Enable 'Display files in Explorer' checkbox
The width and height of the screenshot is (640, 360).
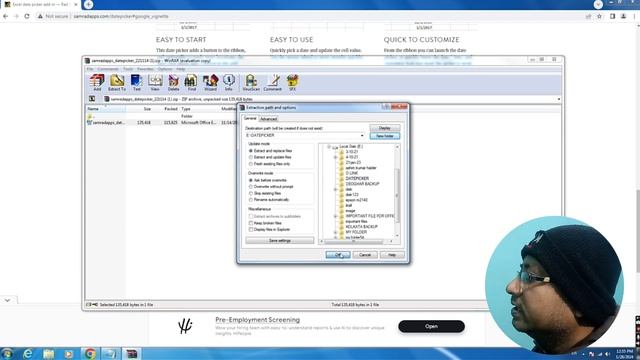pos(251,229)
